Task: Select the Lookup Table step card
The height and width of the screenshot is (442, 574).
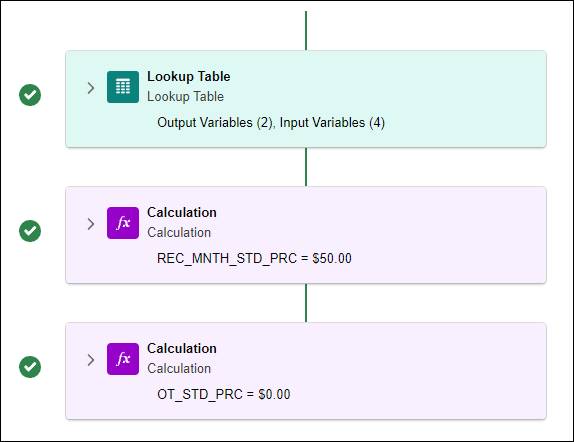Action: 306,99
